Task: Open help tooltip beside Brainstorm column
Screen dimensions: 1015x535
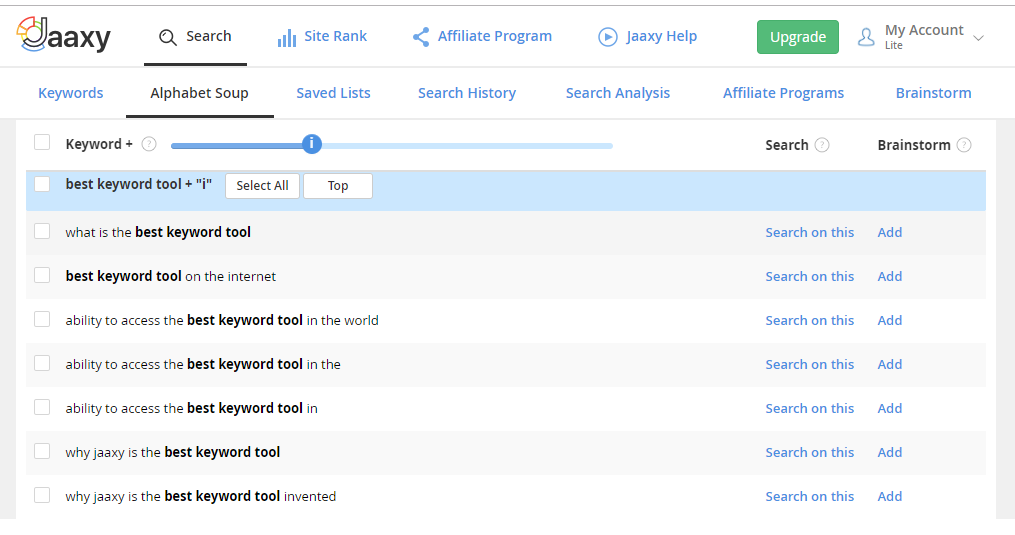Action: coord(964,144)
